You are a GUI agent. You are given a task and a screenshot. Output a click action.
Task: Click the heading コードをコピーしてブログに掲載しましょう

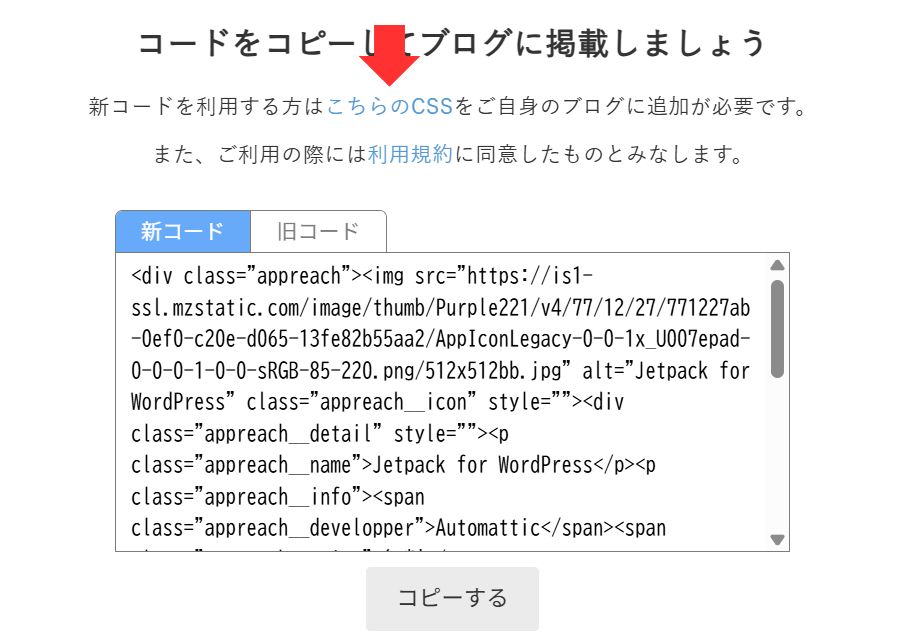pyautogui.click(x=452, y=43)
